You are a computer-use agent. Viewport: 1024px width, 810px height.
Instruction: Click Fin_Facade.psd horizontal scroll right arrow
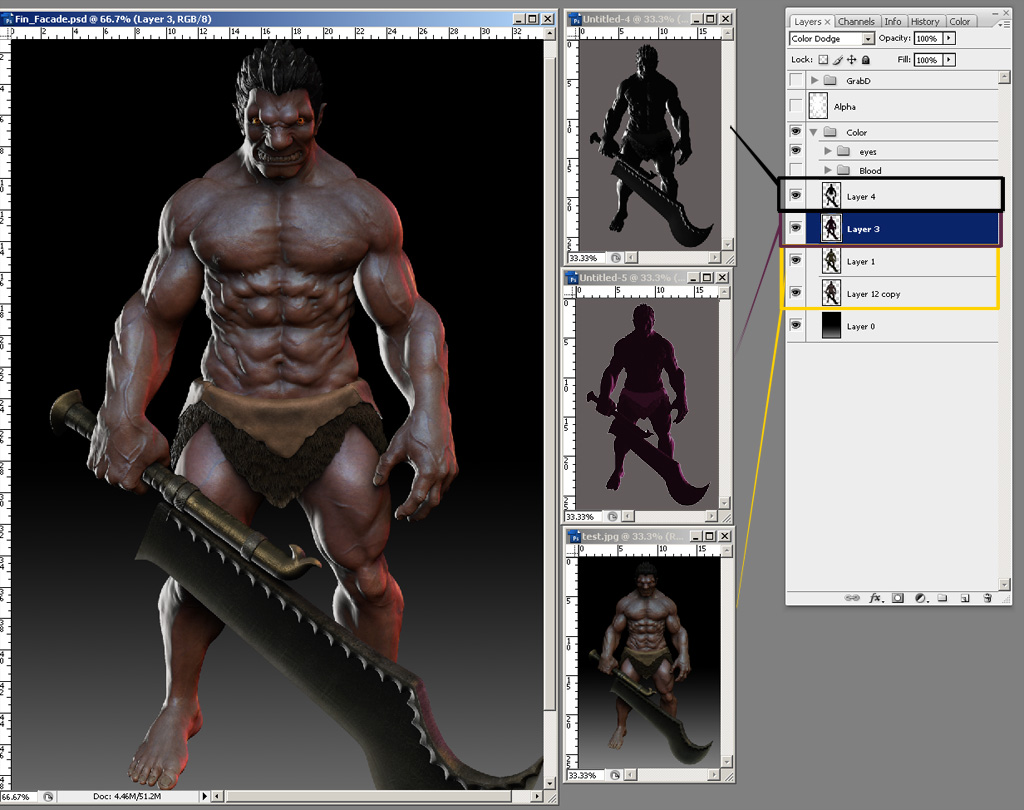pyautogui.click(x=537, y=796)
